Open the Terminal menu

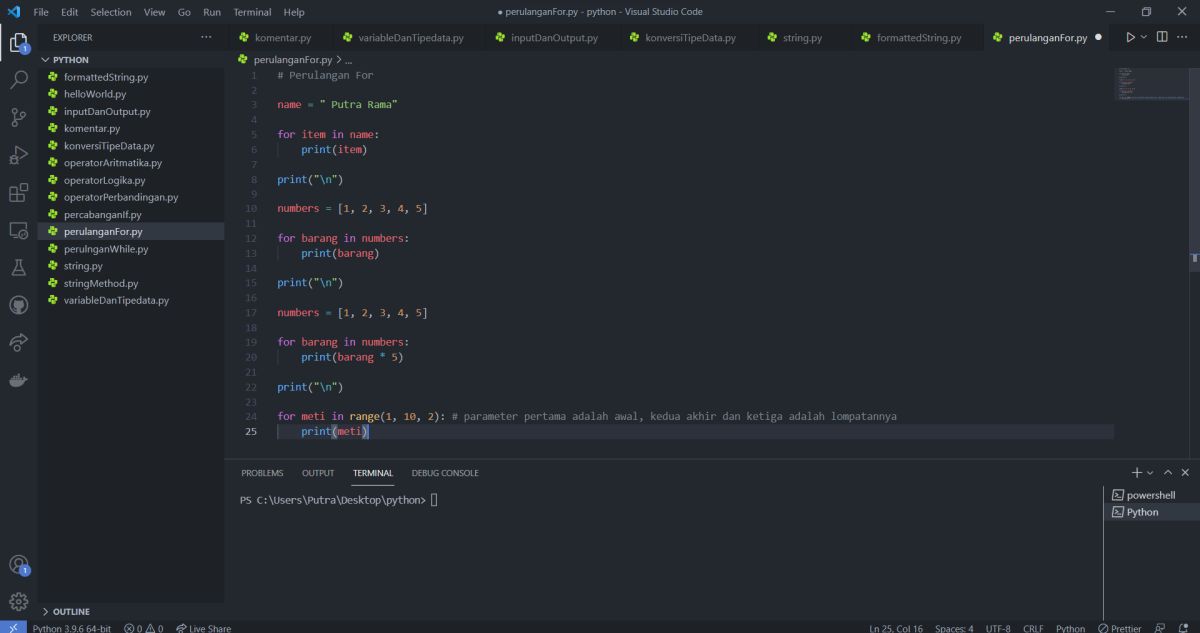point(252,12)
